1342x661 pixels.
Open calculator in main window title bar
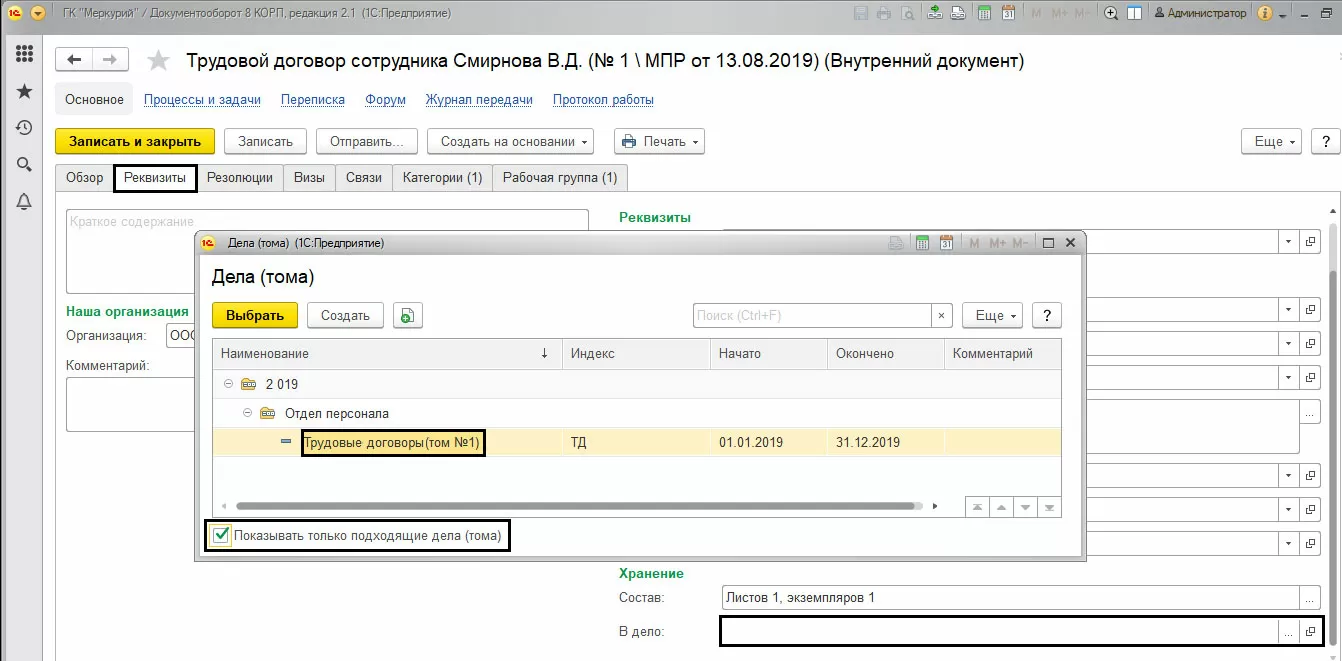click(985, 13)
